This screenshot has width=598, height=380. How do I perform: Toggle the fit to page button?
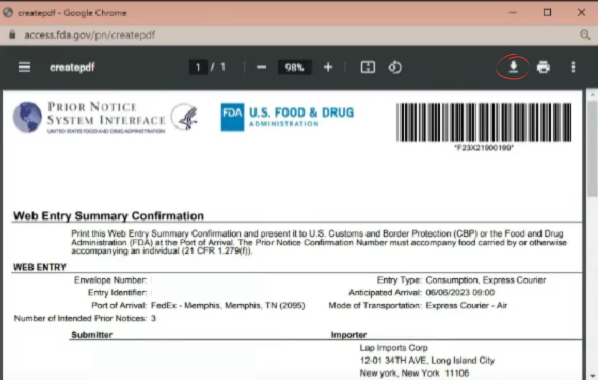(368, 67)
